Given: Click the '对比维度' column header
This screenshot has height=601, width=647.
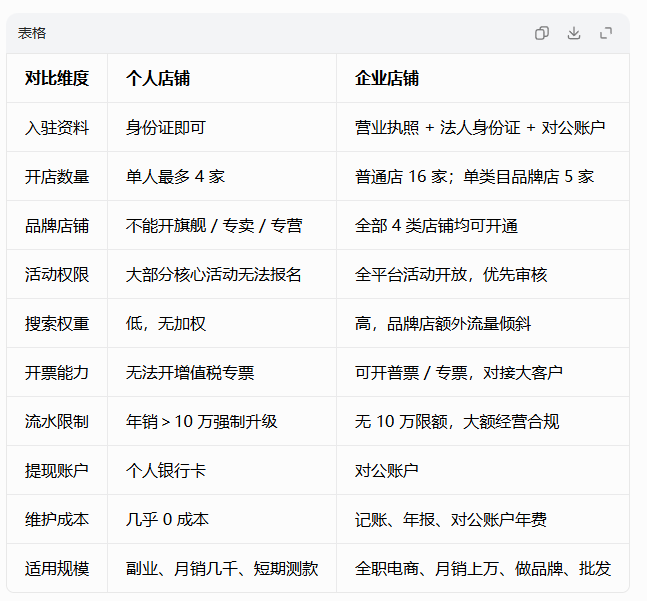Looking at the screenshot, I should click(57, 78).
